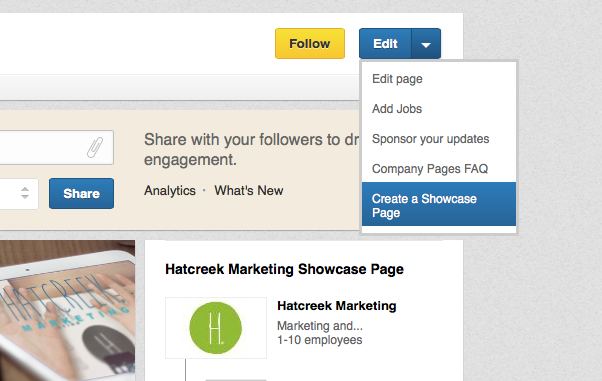Open the audience selector beside Share

(x=19, y=193)
